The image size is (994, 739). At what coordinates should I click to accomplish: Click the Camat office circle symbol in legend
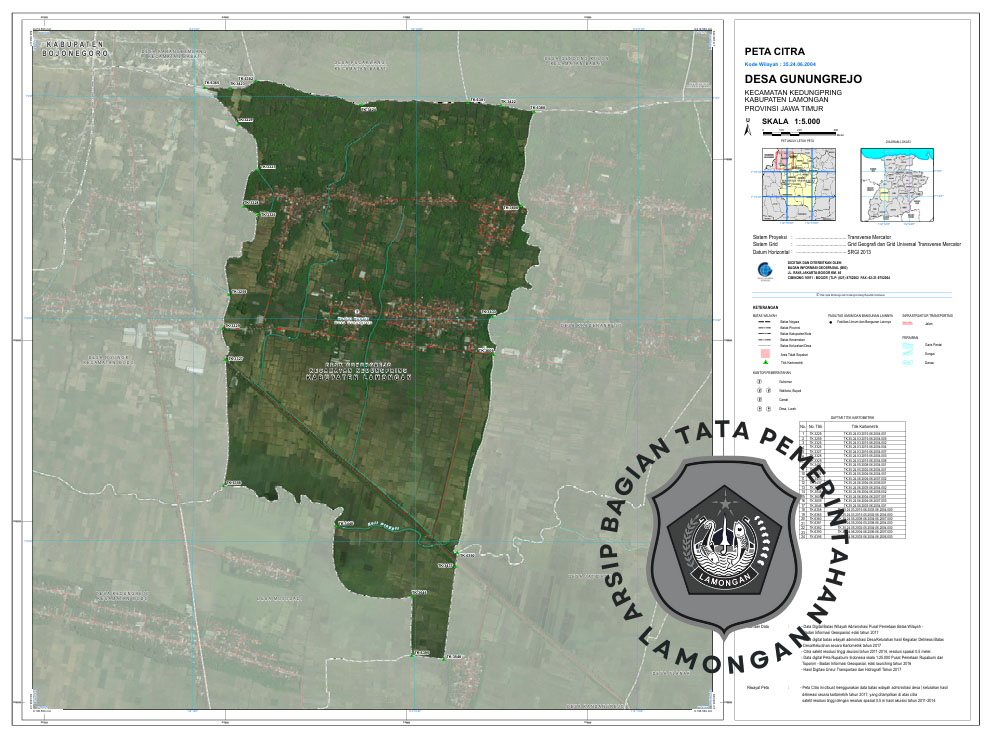(x=758, y=399)
